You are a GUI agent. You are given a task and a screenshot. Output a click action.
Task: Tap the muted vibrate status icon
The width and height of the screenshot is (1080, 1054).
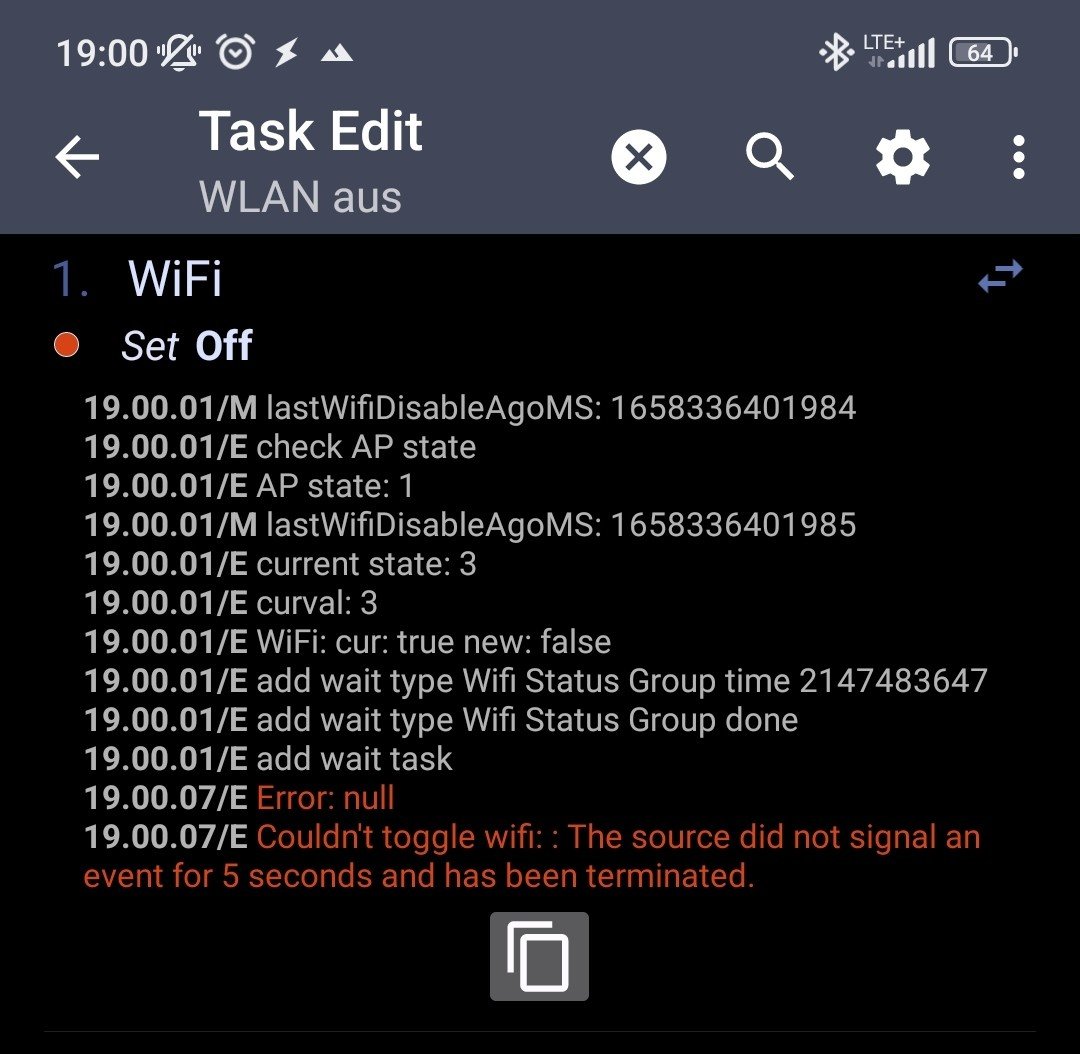[179, 52]
